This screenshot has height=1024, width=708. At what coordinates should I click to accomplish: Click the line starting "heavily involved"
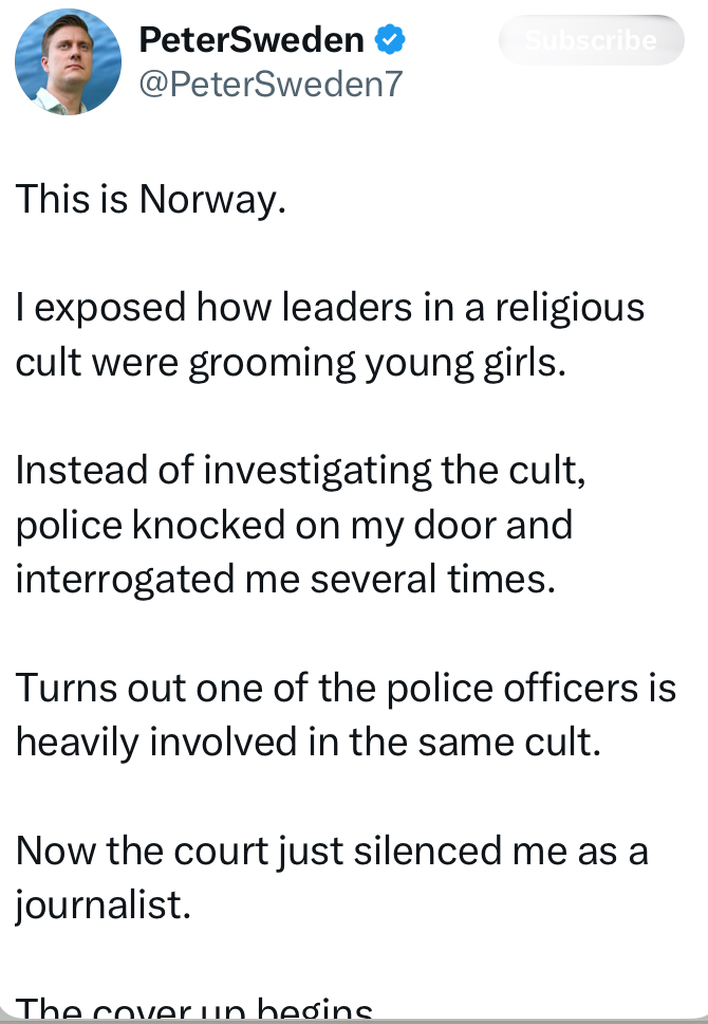(x=308, y=741)
